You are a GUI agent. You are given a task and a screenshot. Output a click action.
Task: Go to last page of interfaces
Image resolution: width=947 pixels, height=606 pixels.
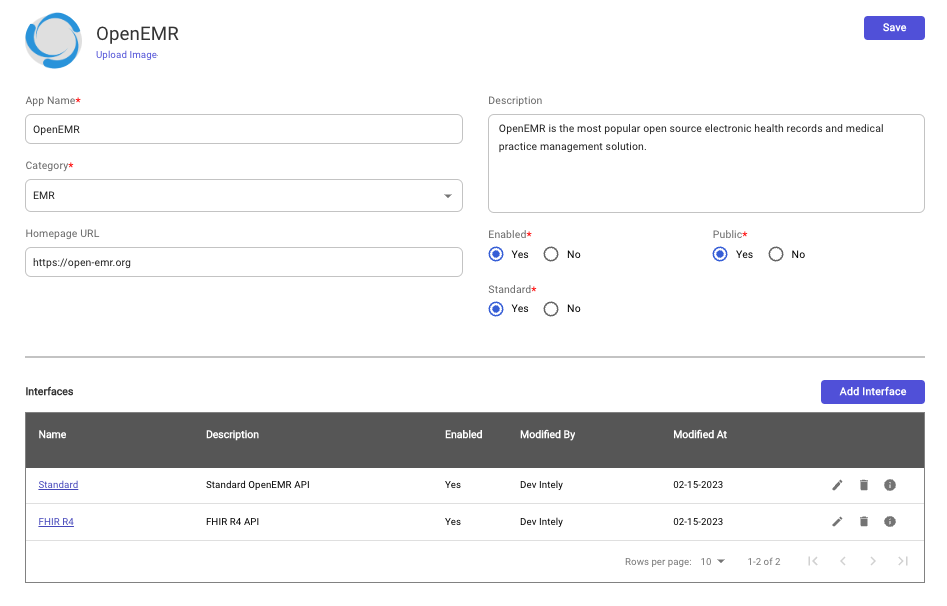click(903, 561)
